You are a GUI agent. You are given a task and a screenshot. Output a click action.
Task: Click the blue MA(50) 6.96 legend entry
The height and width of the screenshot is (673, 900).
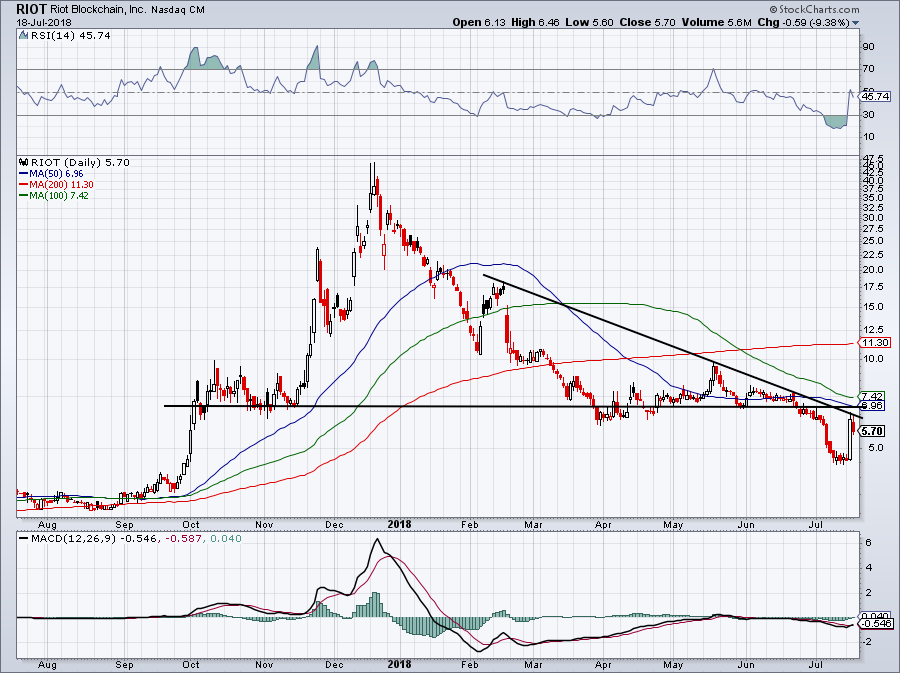(x=51, y=173)
